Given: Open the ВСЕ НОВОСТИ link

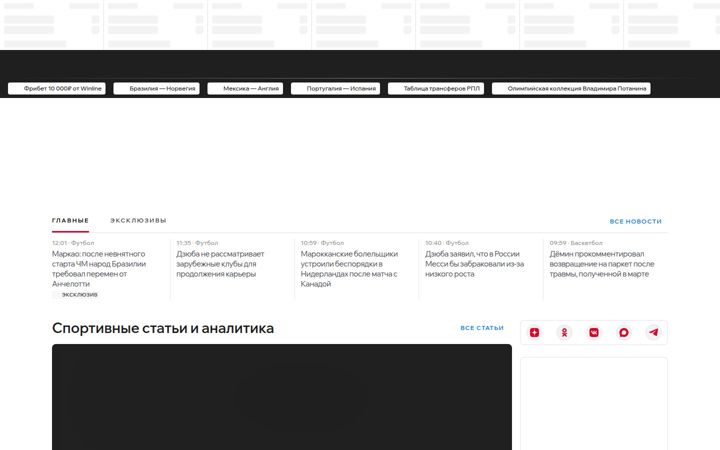Looking at the screenshot, I should pyautogui.click(x=636, y=221).
